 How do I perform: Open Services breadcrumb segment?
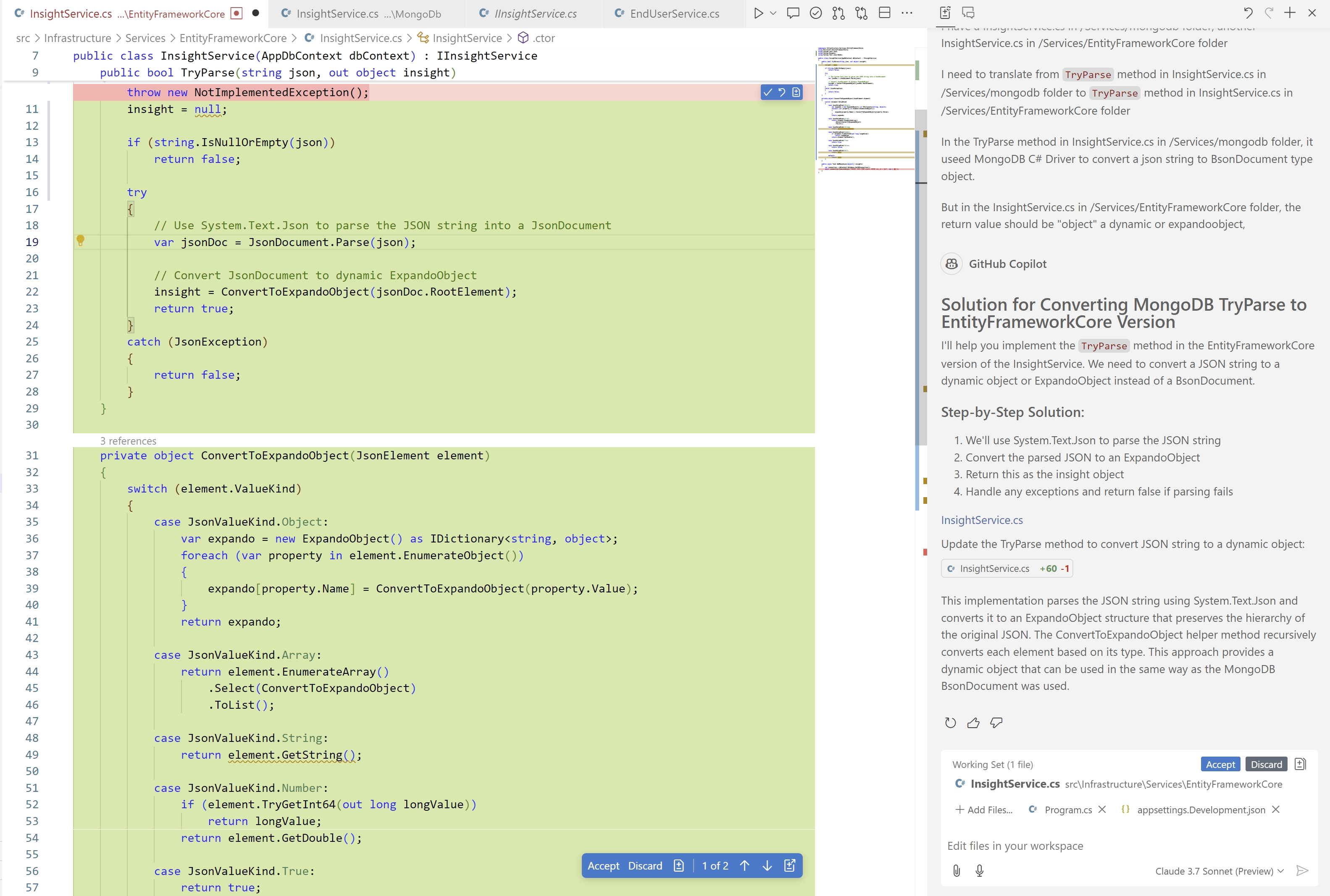click(145, 38)
